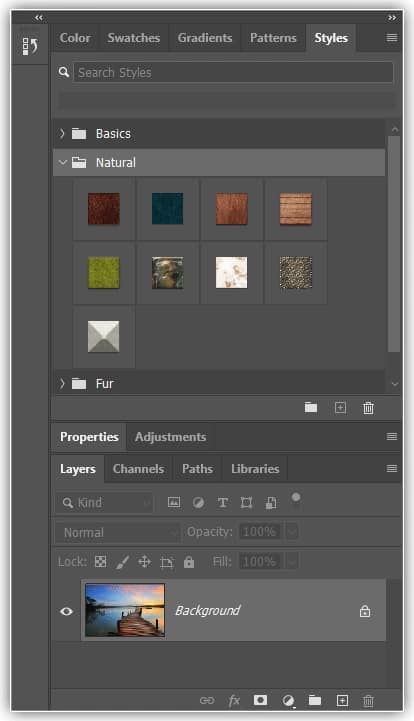Toggle prevent artboard auto-nesting lock
Image resolution: width=414 pixels, height=721 pixels.
(x=167, y=562)
